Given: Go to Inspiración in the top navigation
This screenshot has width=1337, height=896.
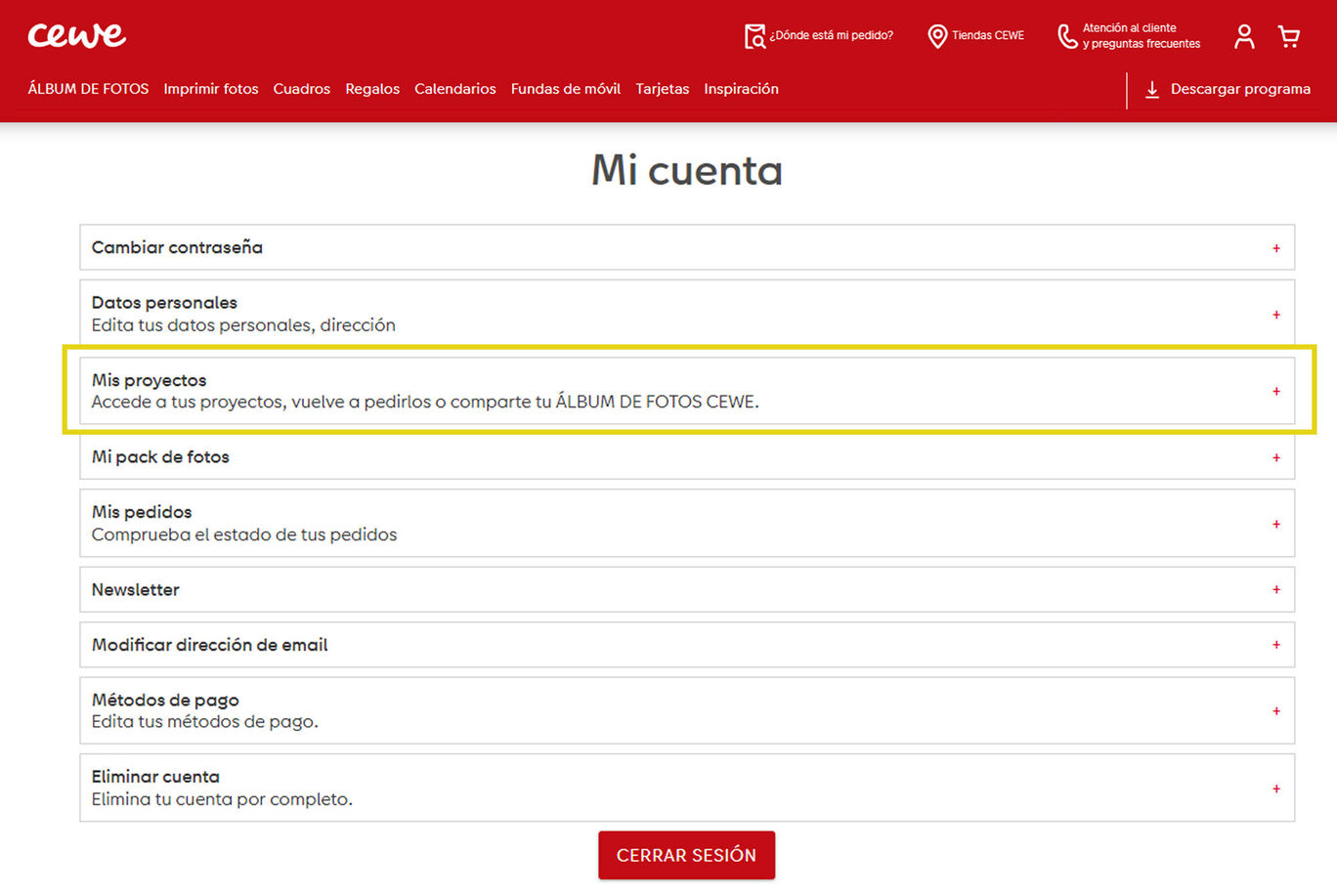Looking at the screenshot, I should (x=741, y=88).
